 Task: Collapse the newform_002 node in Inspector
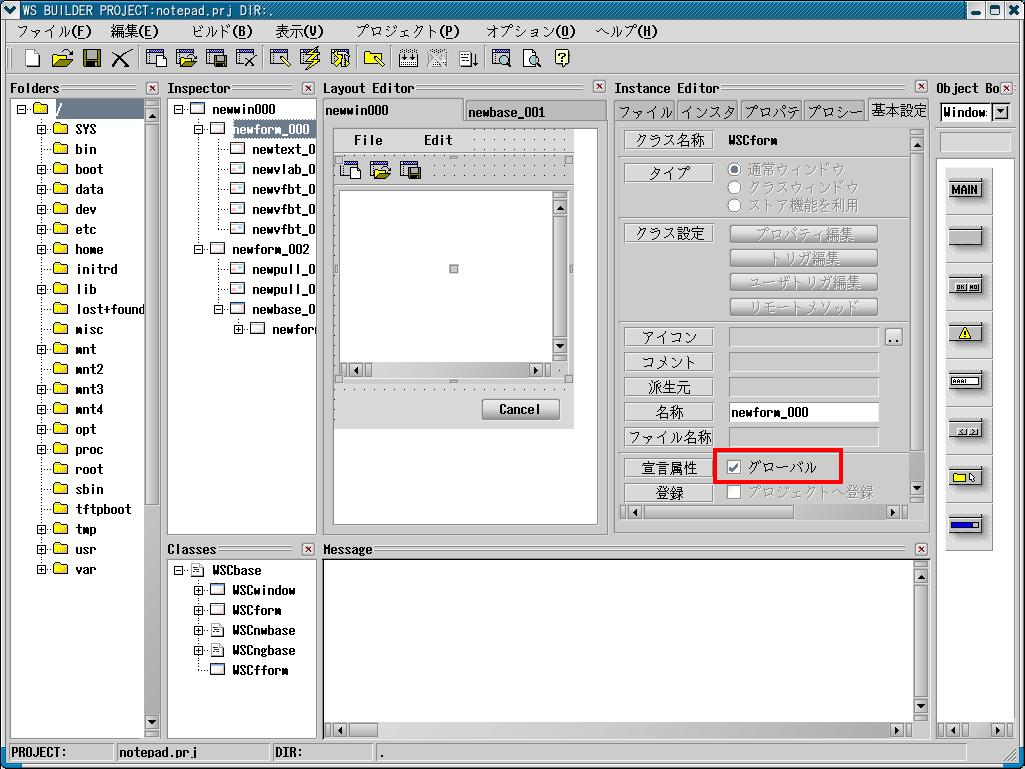coord(199,249)
